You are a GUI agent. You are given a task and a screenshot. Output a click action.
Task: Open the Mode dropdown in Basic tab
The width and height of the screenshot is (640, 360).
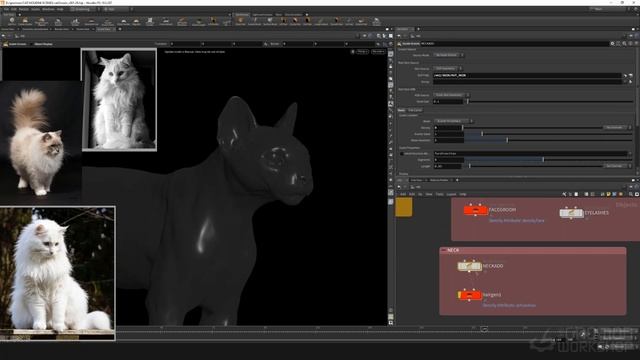coord(453,121)
